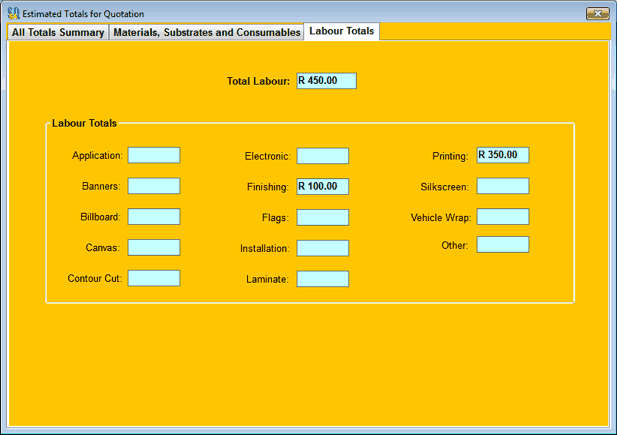617x435 pixels.
Task: Click the Vehicle Wrap field
Action: pos(503,217)
